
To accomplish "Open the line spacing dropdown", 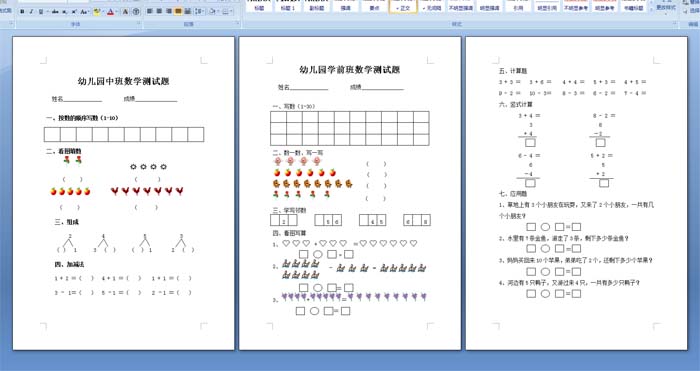I will coord(200,11).
